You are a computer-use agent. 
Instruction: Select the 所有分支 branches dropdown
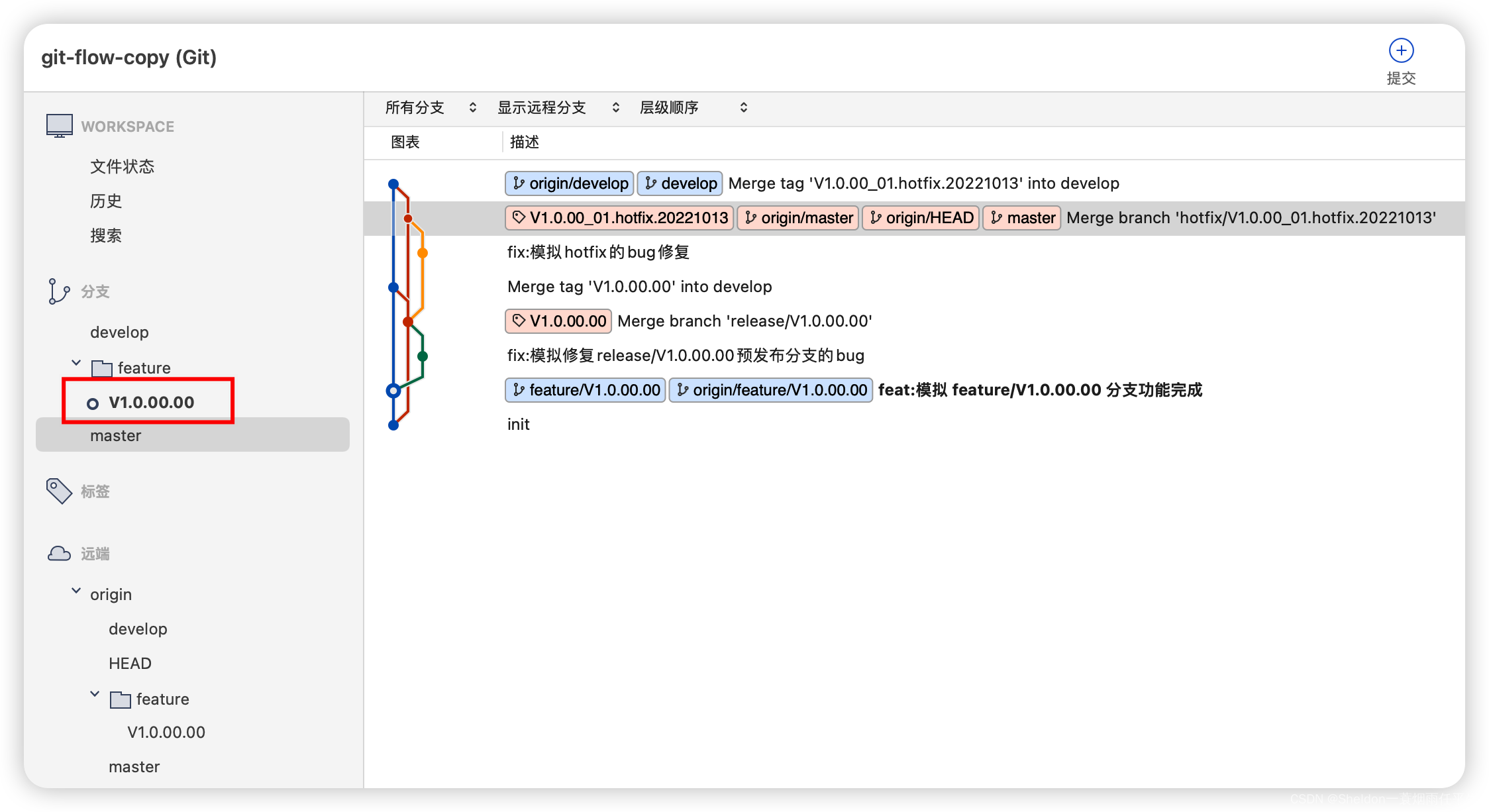[x=430, y=108]
